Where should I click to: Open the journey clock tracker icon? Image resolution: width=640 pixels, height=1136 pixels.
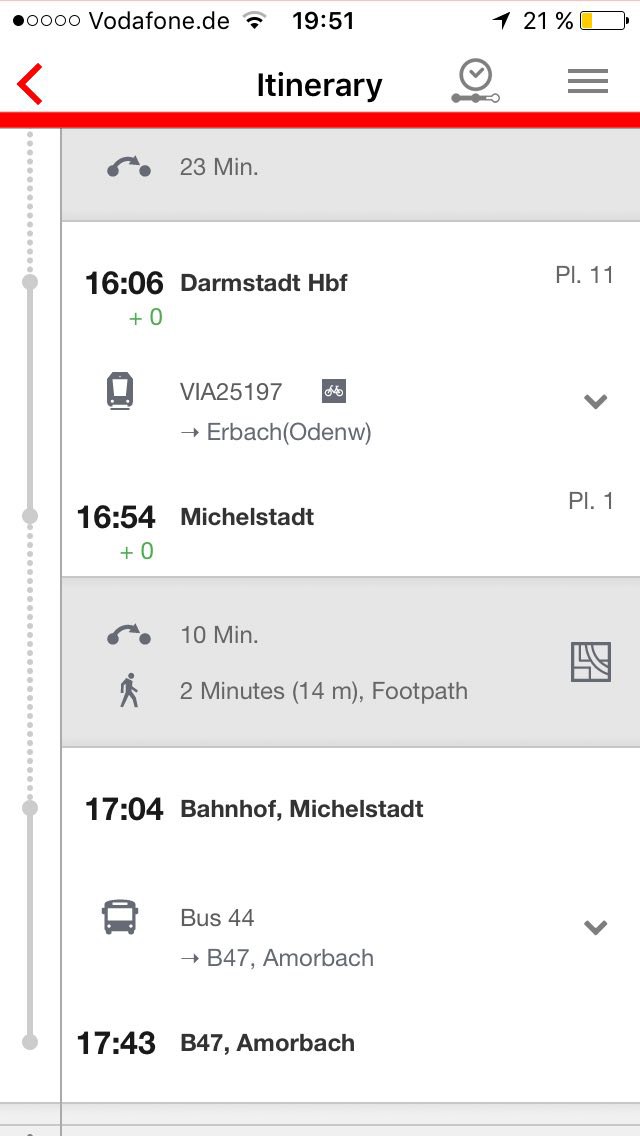click(474, 82)
